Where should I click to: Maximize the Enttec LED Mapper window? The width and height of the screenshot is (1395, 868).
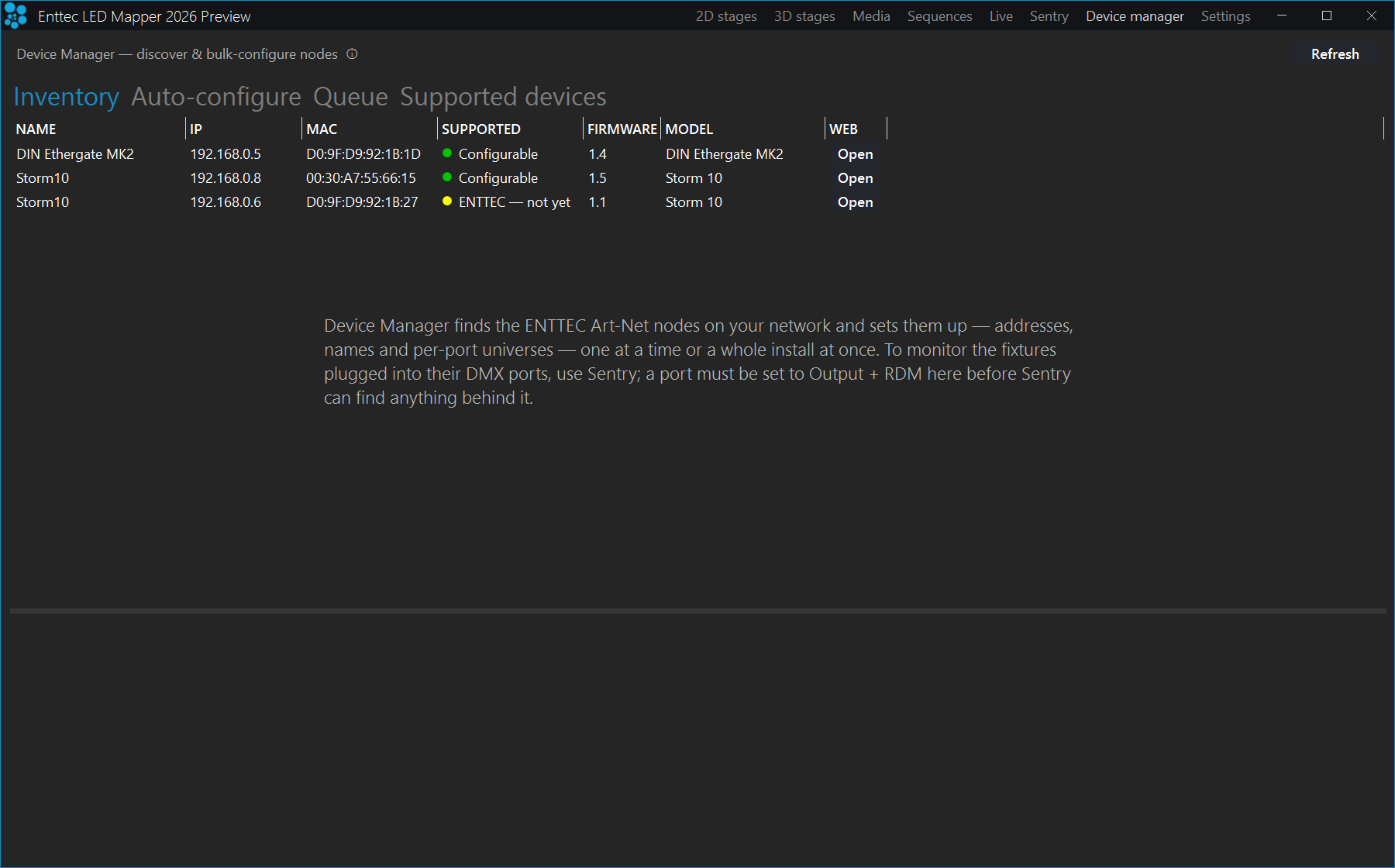pos(1327,15)
